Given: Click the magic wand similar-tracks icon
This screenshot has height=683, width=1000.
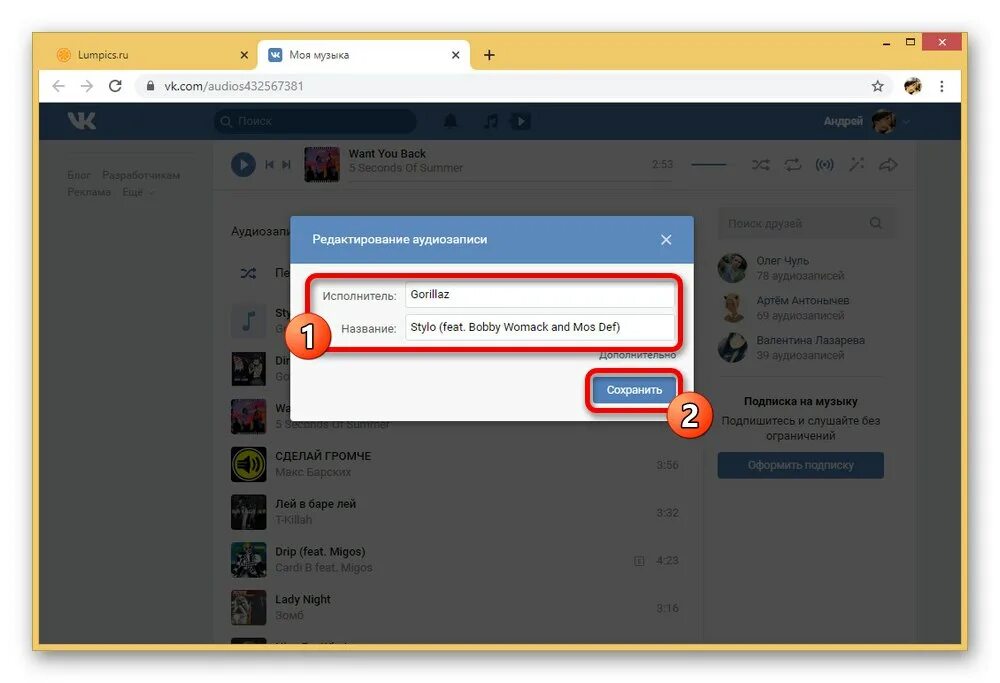Looking at the screenshot, I should 857,165.
